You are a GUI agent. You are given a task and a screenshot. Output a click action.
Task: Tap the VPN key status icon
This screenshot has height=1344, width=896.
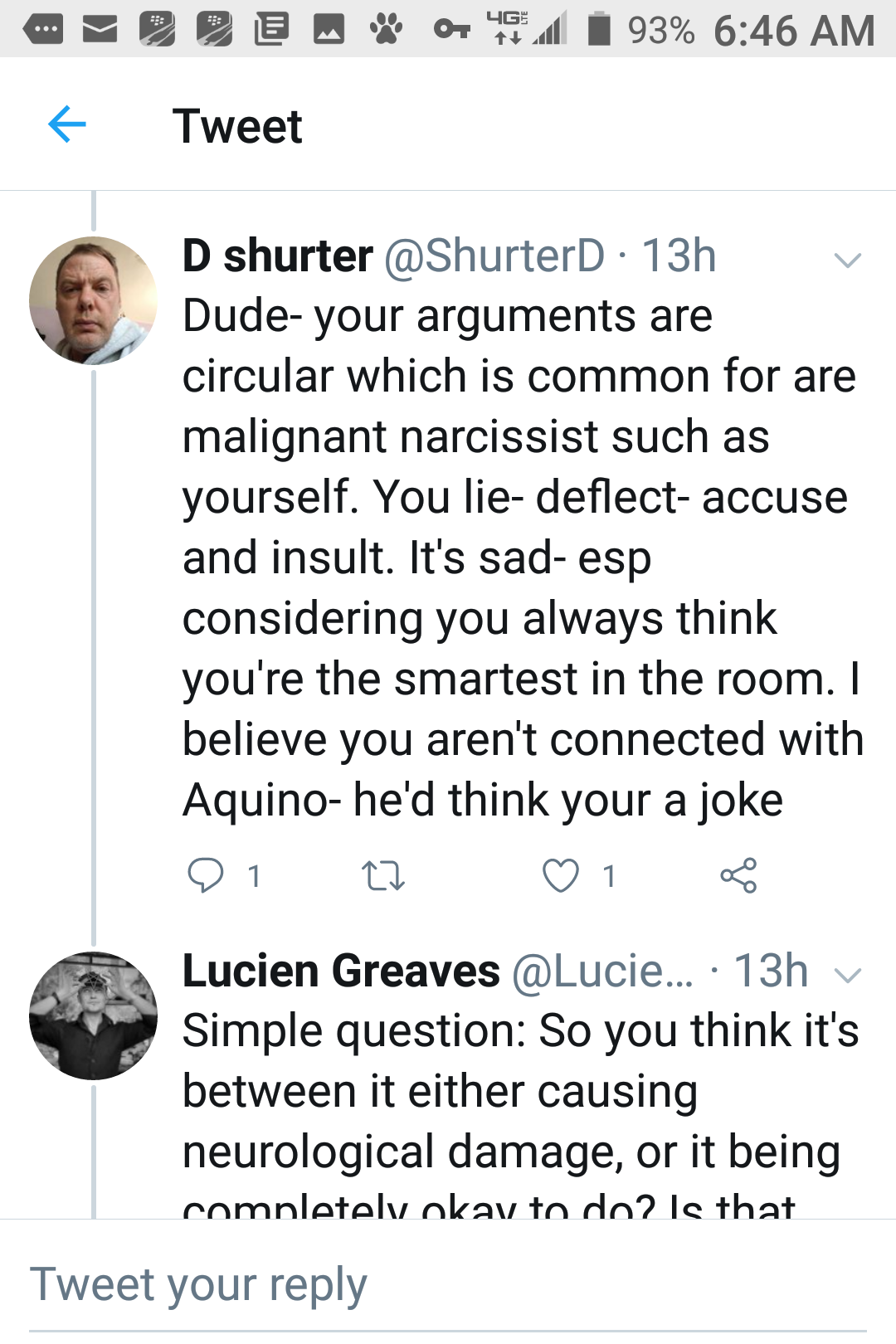tap(451, 31)
